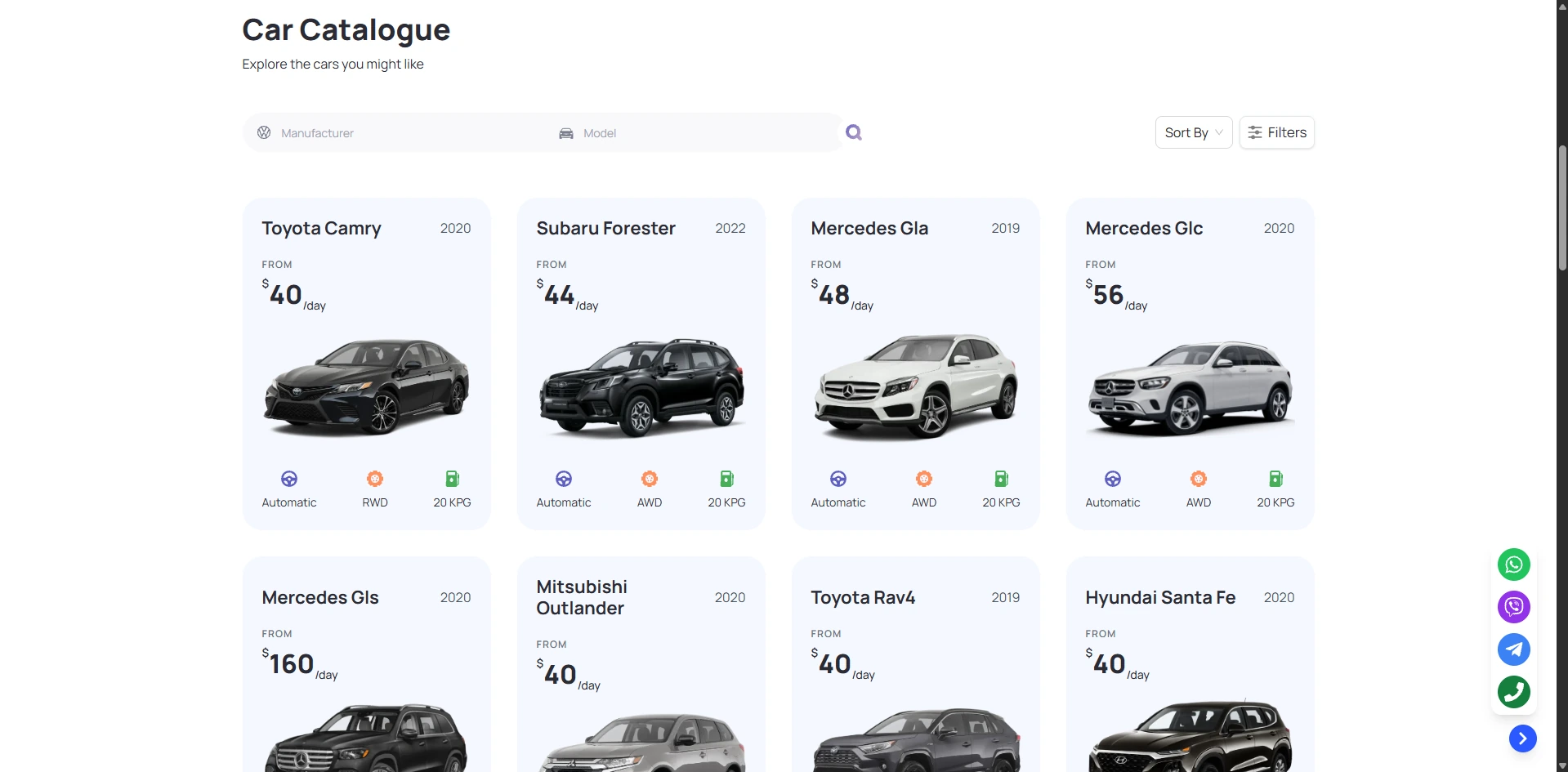
Task: Click the fuel pump icon on Mercedes Gla
Action: click(x=1001, y=479)
